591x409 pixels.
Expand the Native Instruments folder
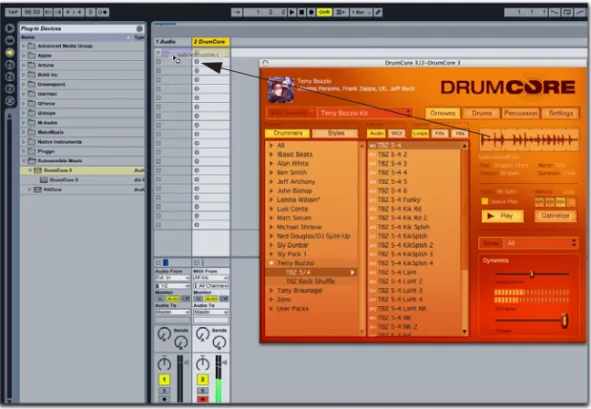(24, 142)
